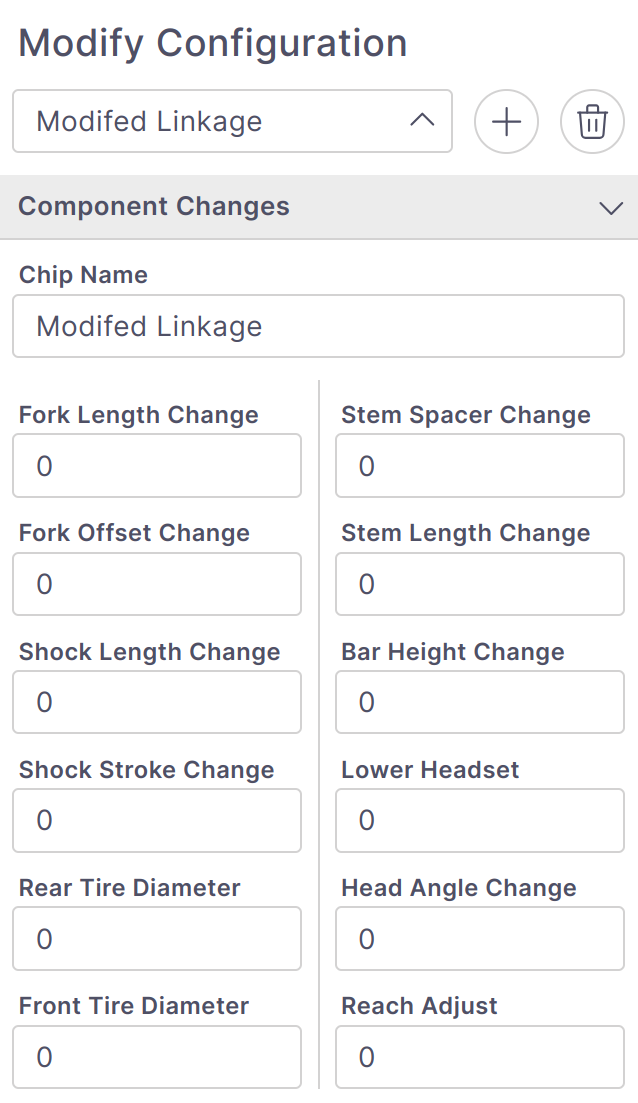Click the plus icon to add configuration
The image size is (638, 1103).
tap(506, 122)
